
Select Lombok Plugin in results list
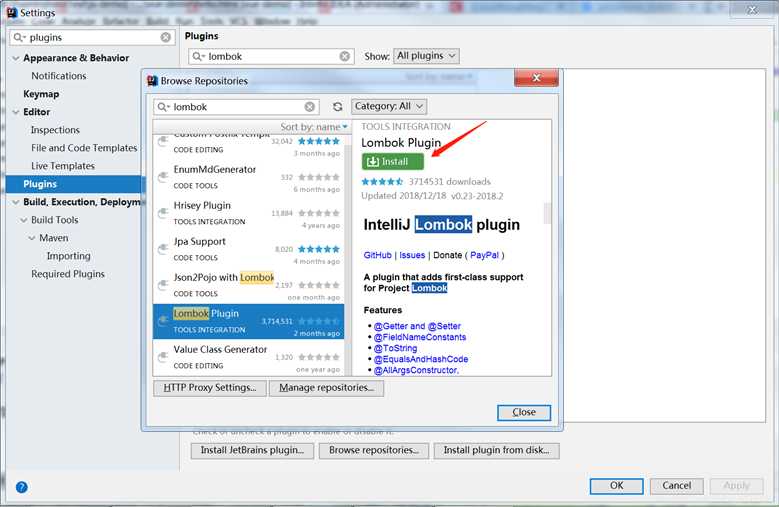[x=248, y=322]
